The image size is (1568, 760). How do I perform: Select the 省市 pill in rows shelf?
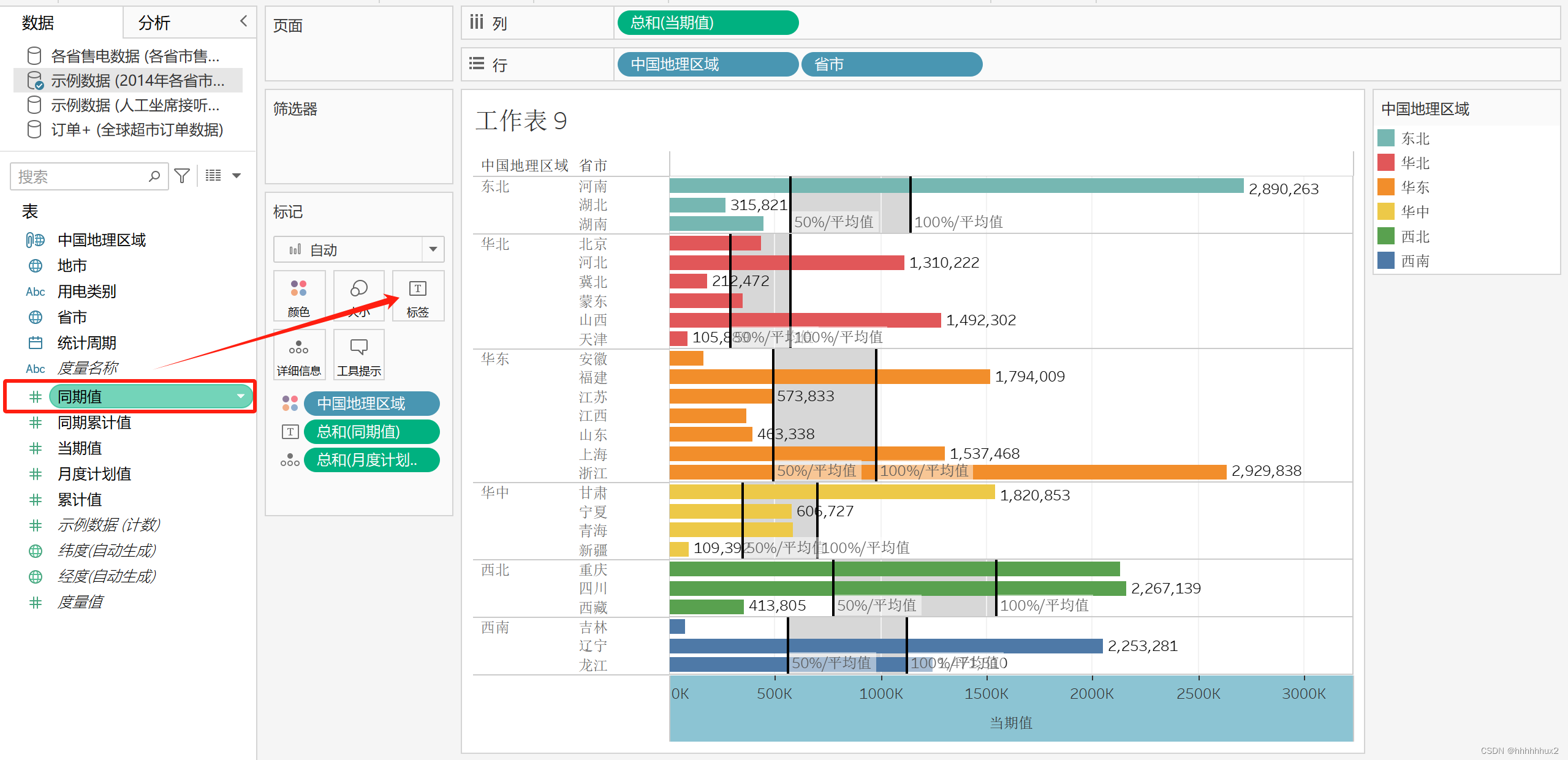click(x=891, y=64)
